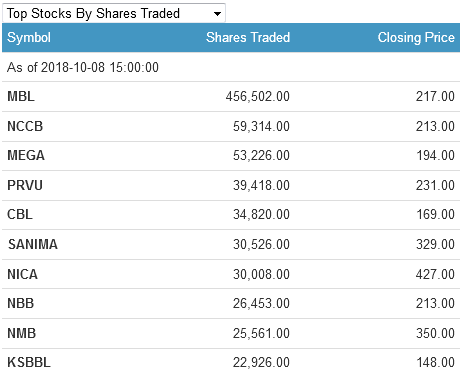Sort by the Shares Traded column header
The height and width of the screenshot is (371, 461).
(248, 37)
